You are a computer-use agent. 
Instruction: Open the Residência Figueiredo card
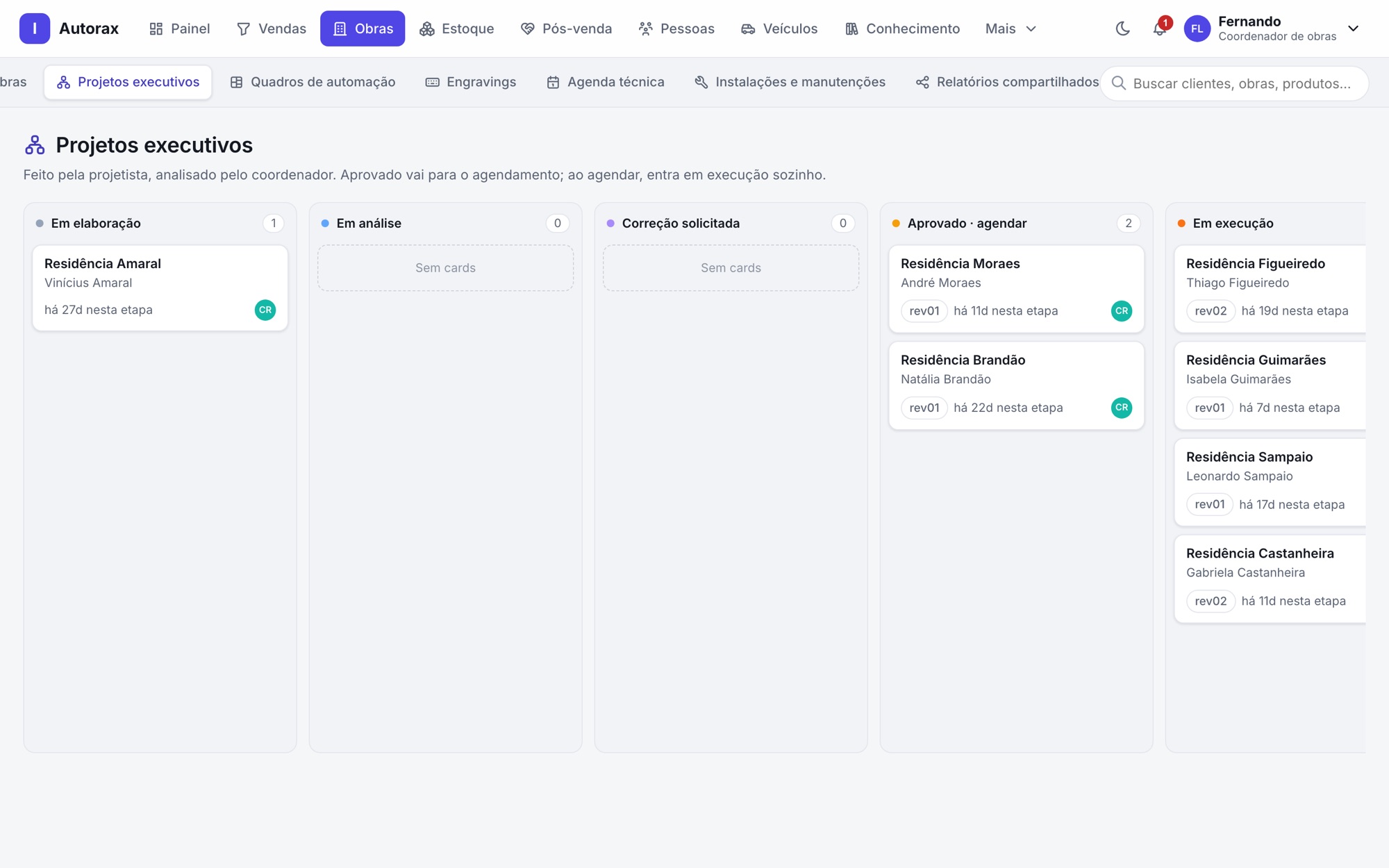1270,289
